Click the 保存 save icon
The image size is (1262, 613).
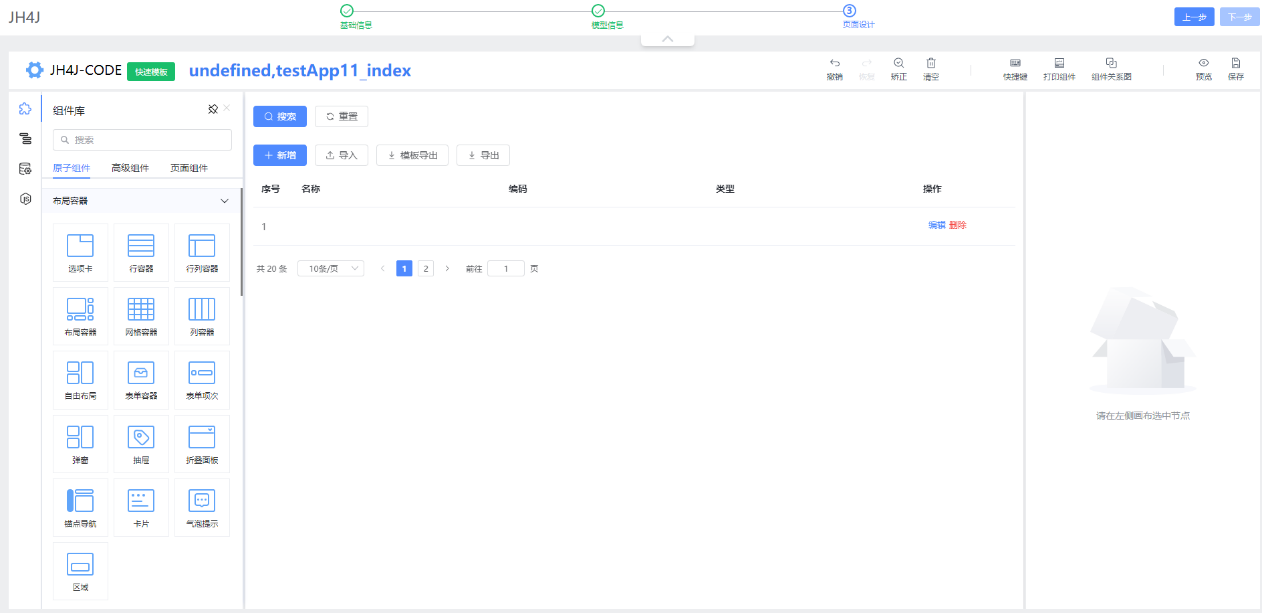pos(1236,62)
